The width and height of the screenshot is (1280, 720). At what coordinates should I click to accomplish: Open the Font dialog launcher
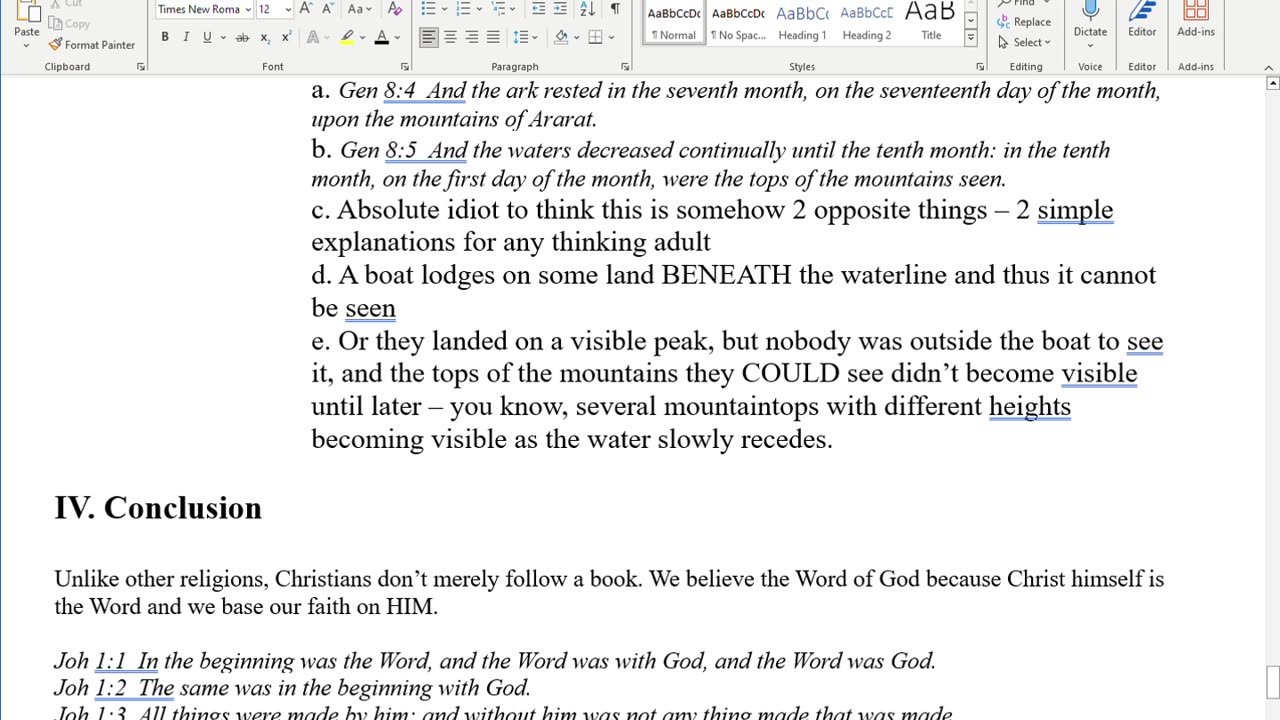point(405,67)
